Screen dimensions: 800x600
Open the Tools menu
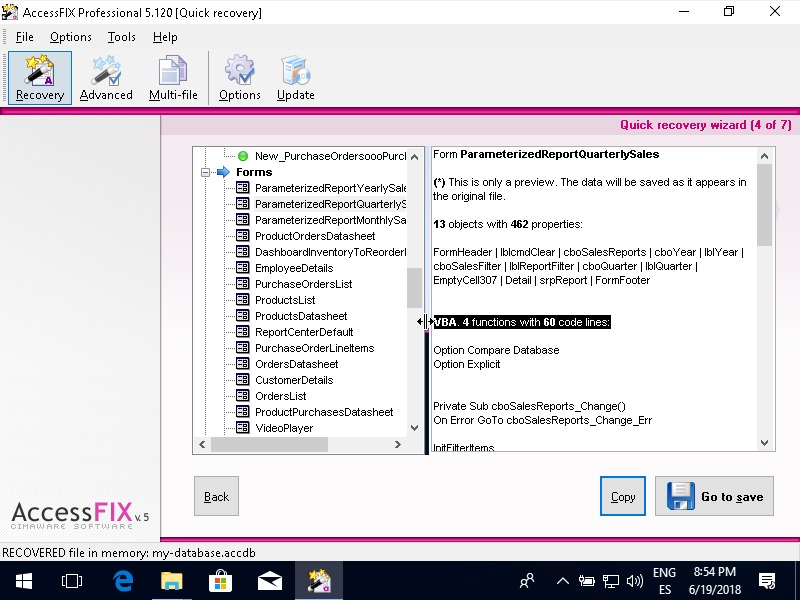[122, 37]
